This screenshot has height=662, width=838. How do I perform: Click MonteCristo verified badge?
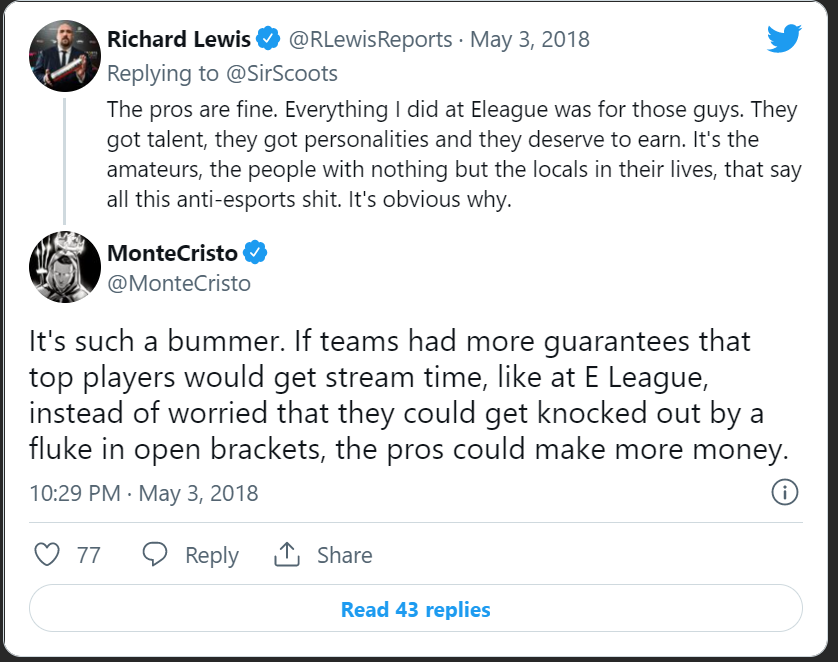pos(256,252)
